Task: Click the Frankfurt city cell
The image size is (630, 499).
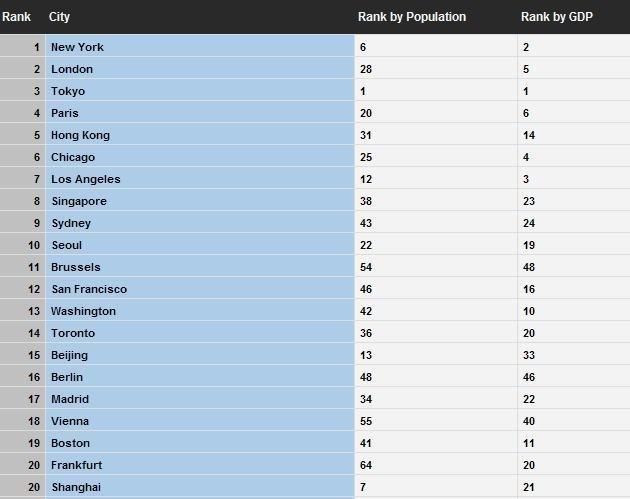Action: 200,464
